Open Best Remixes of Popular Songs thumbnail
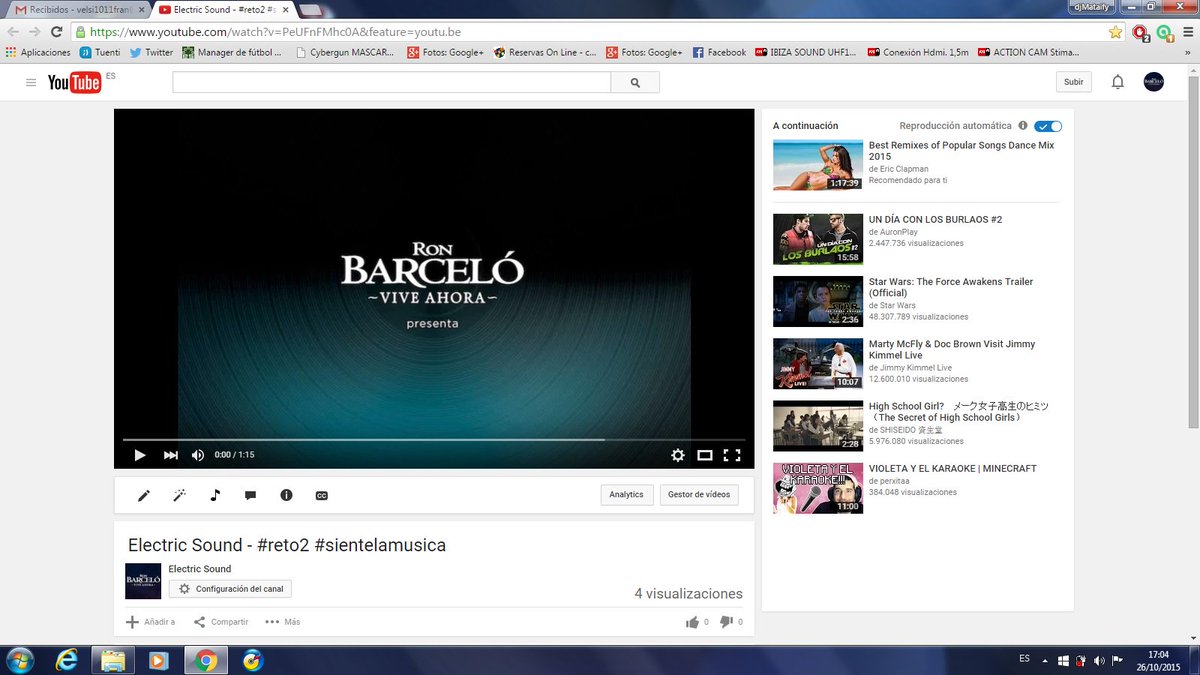The width and height of the screenshot is (1200, 675). [x=818, y=165]
